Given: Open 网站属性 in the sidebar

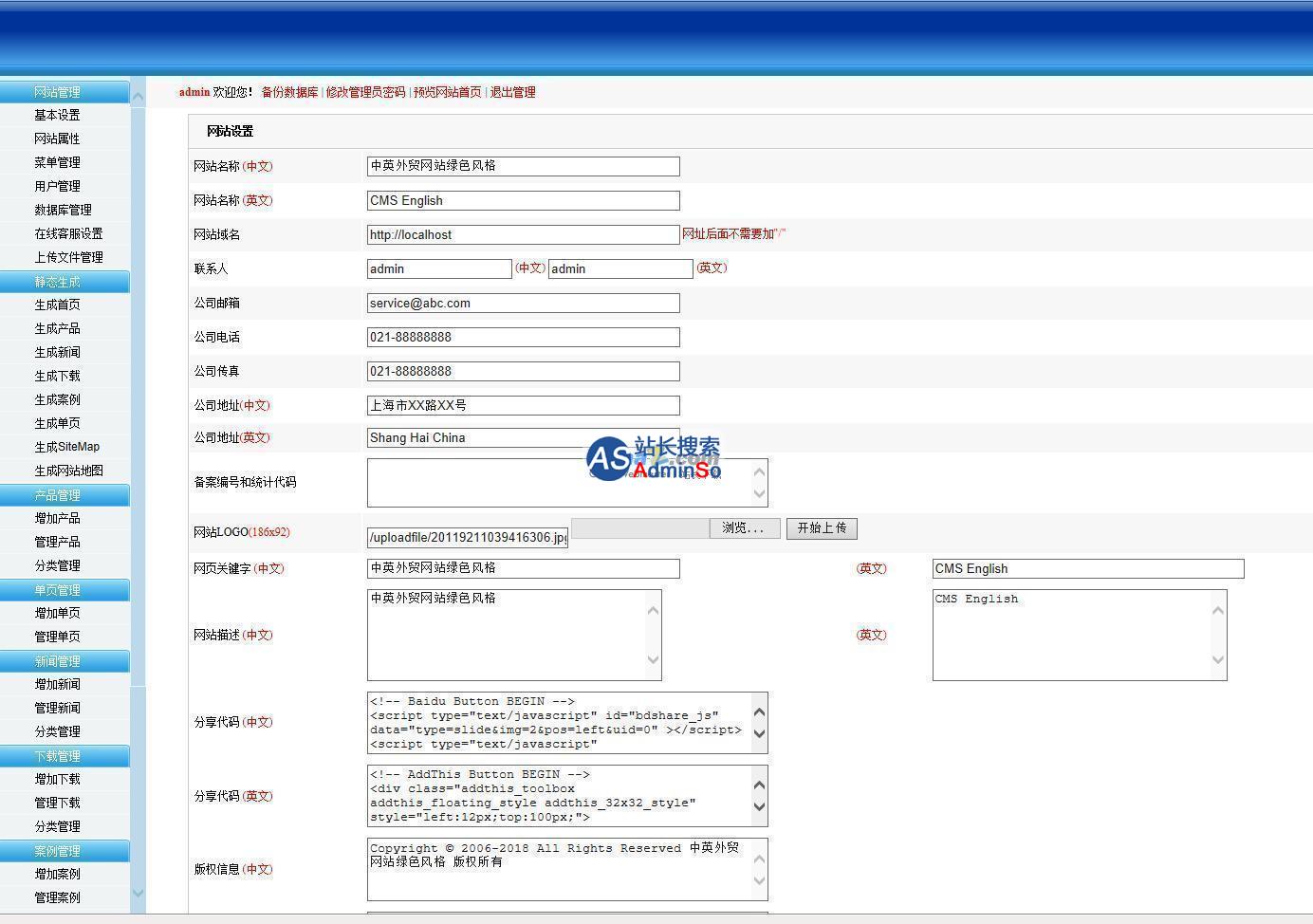Looking at the screenshot, I should pos(57,139).
